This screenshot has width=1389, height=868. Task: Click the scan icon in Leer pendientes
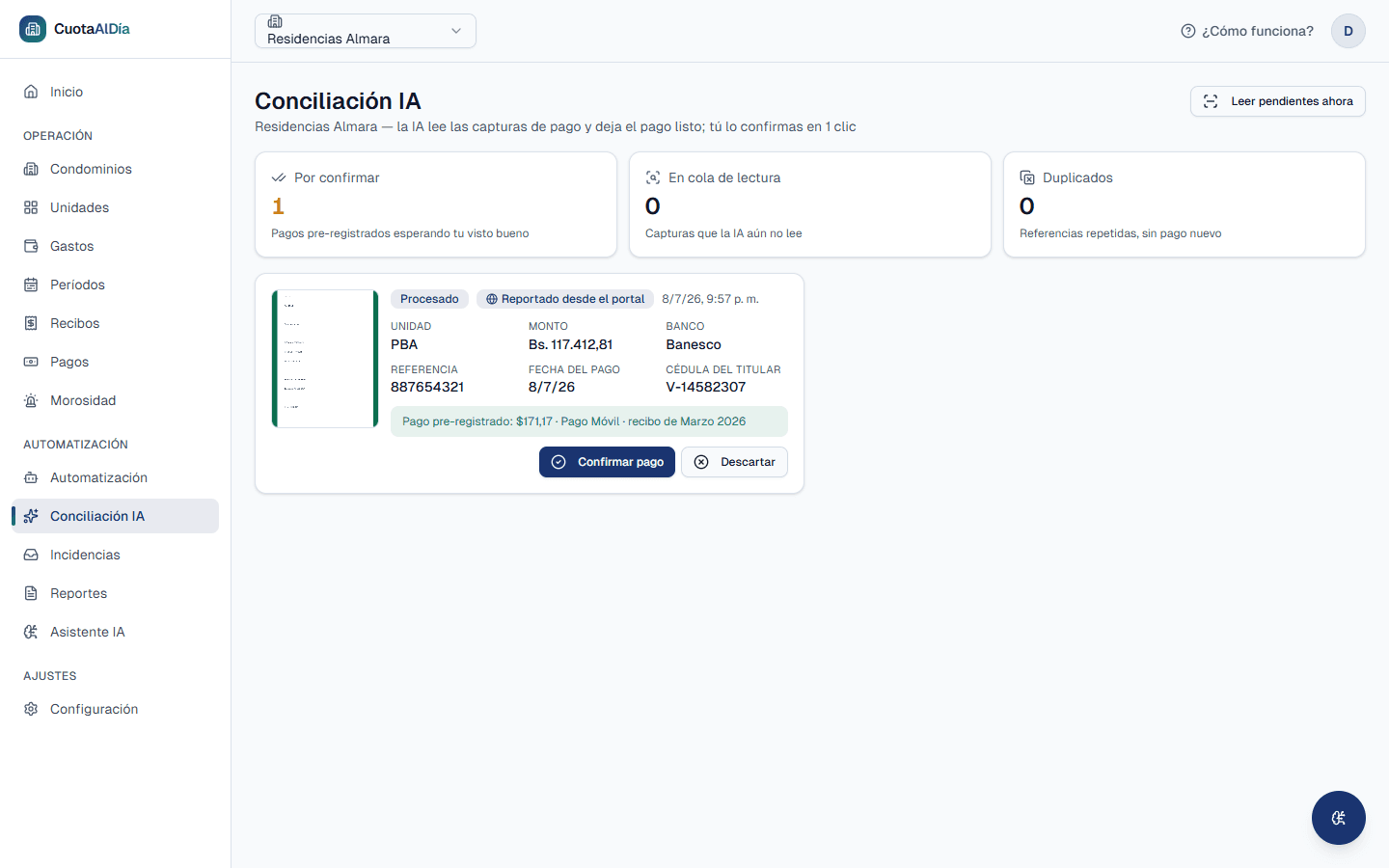pos(1211,101)
